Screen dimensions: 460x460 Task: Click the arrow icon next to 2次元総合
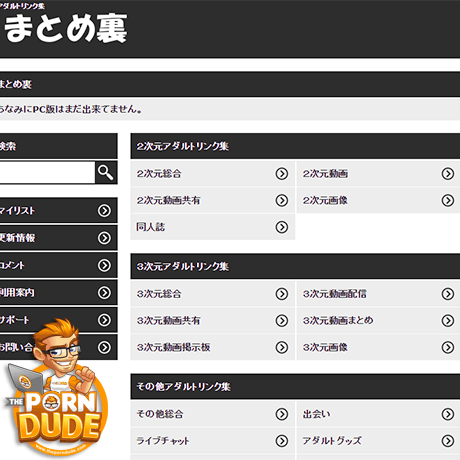[x=282, y=174]
